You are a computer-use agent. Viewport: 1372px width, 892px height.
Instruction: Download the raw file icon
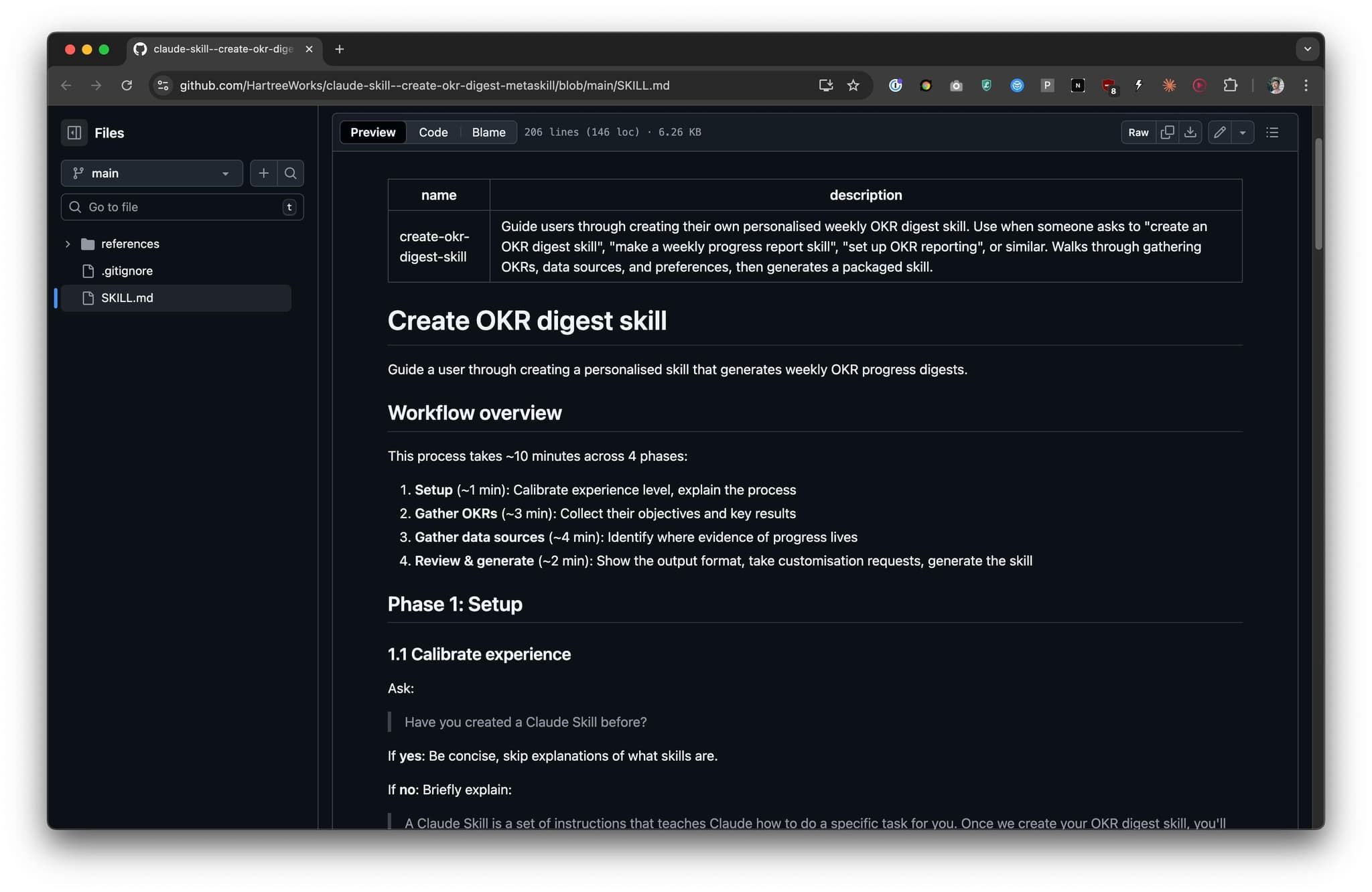click(1190, 133)
